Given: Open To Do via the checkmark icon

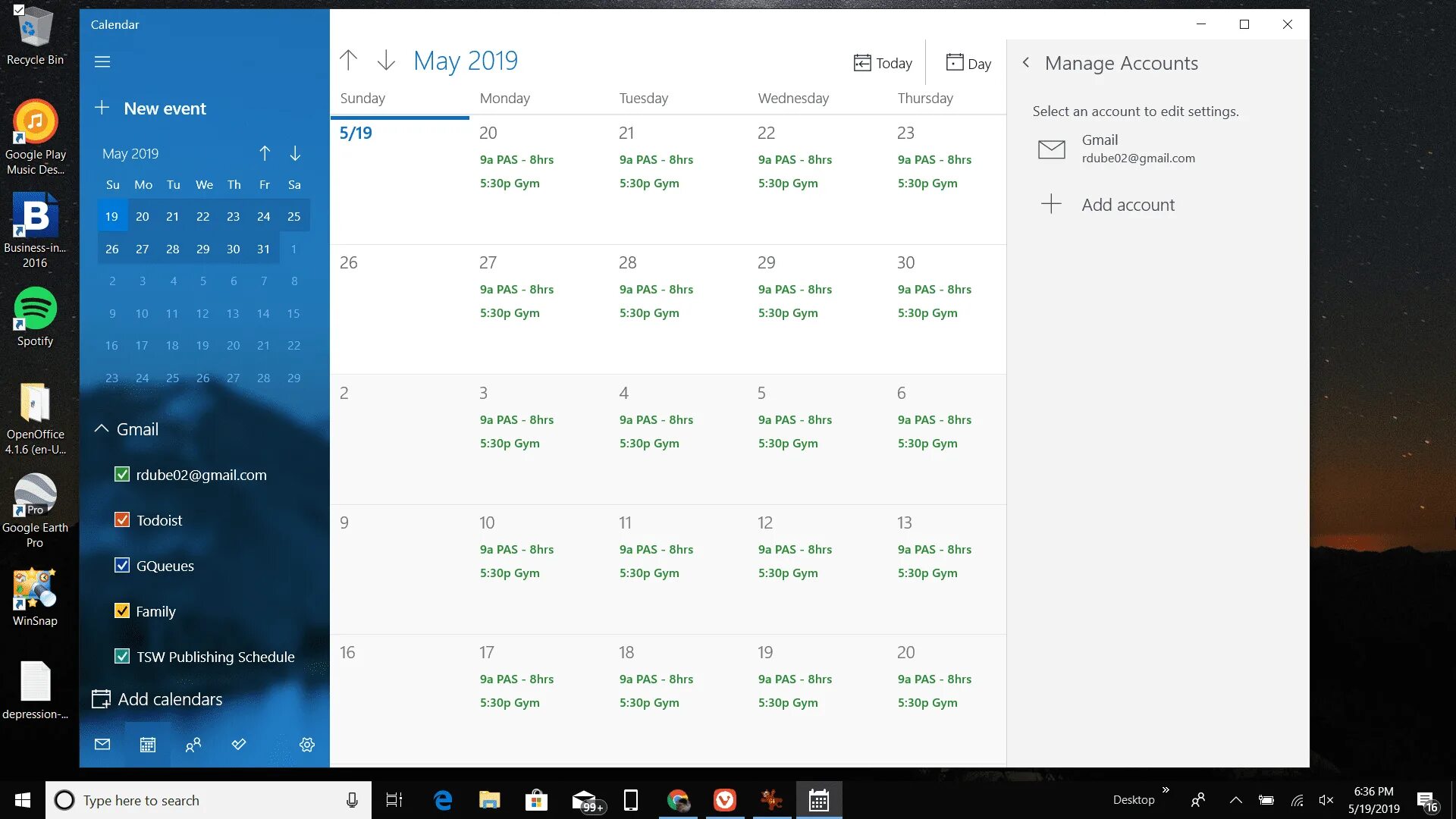Looking at the screenshot, I should tap(238, 745).
